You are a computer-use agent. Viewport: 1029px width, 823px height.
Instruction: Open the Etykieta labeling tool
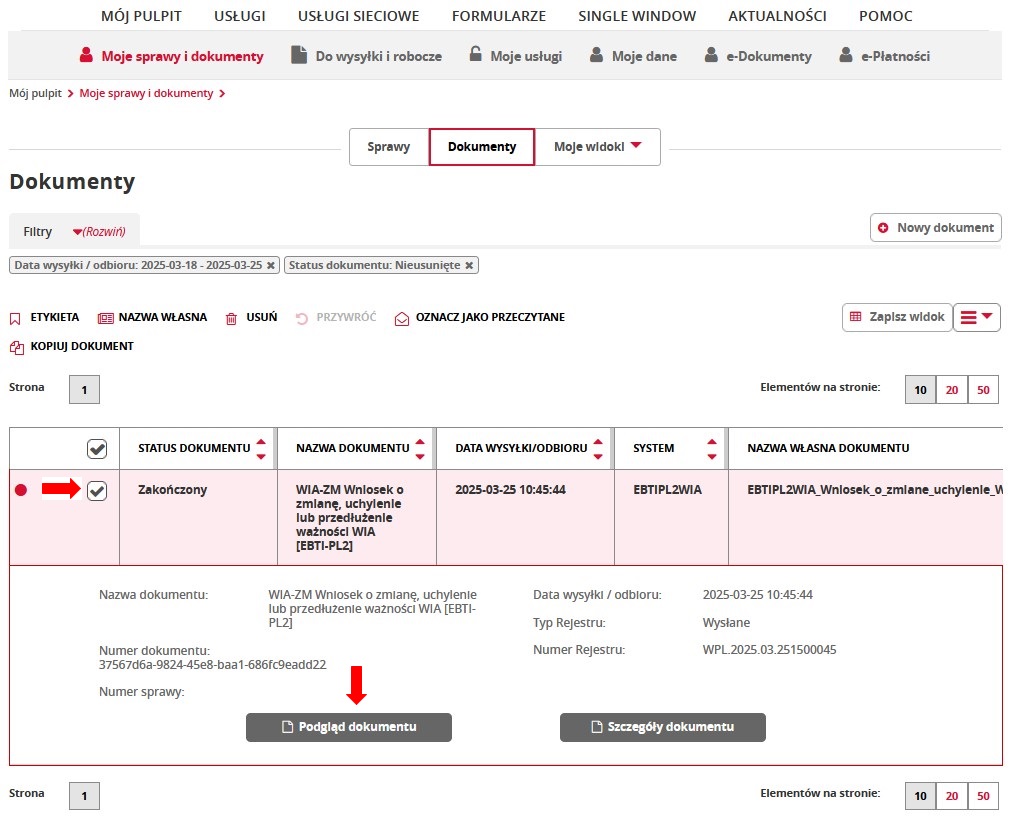click(x=14, y=317)
